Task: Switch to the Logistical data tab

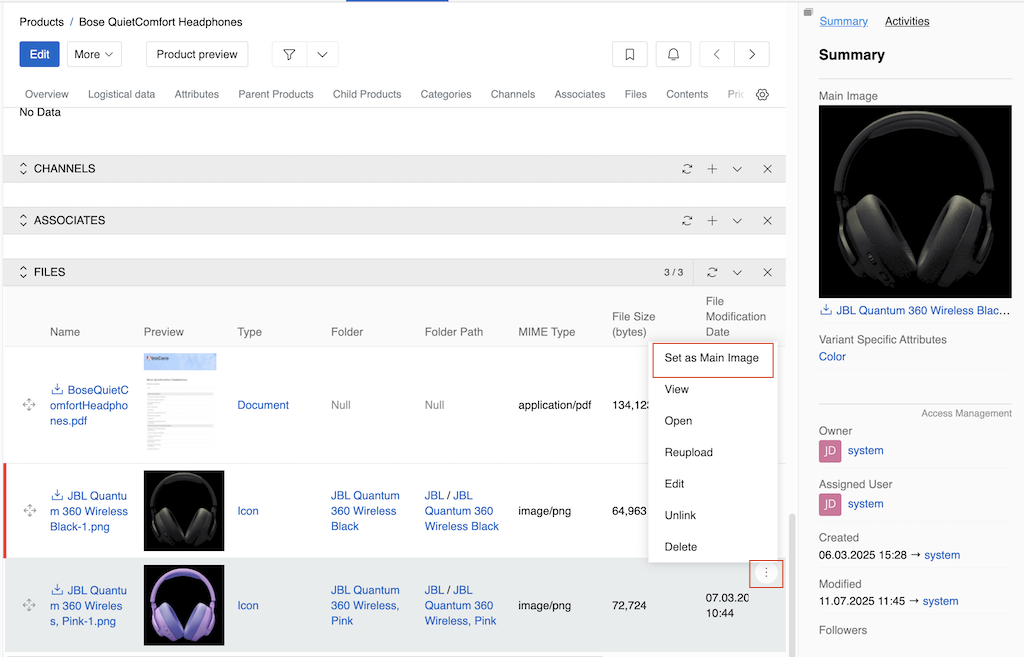Action: pos(121,94)
